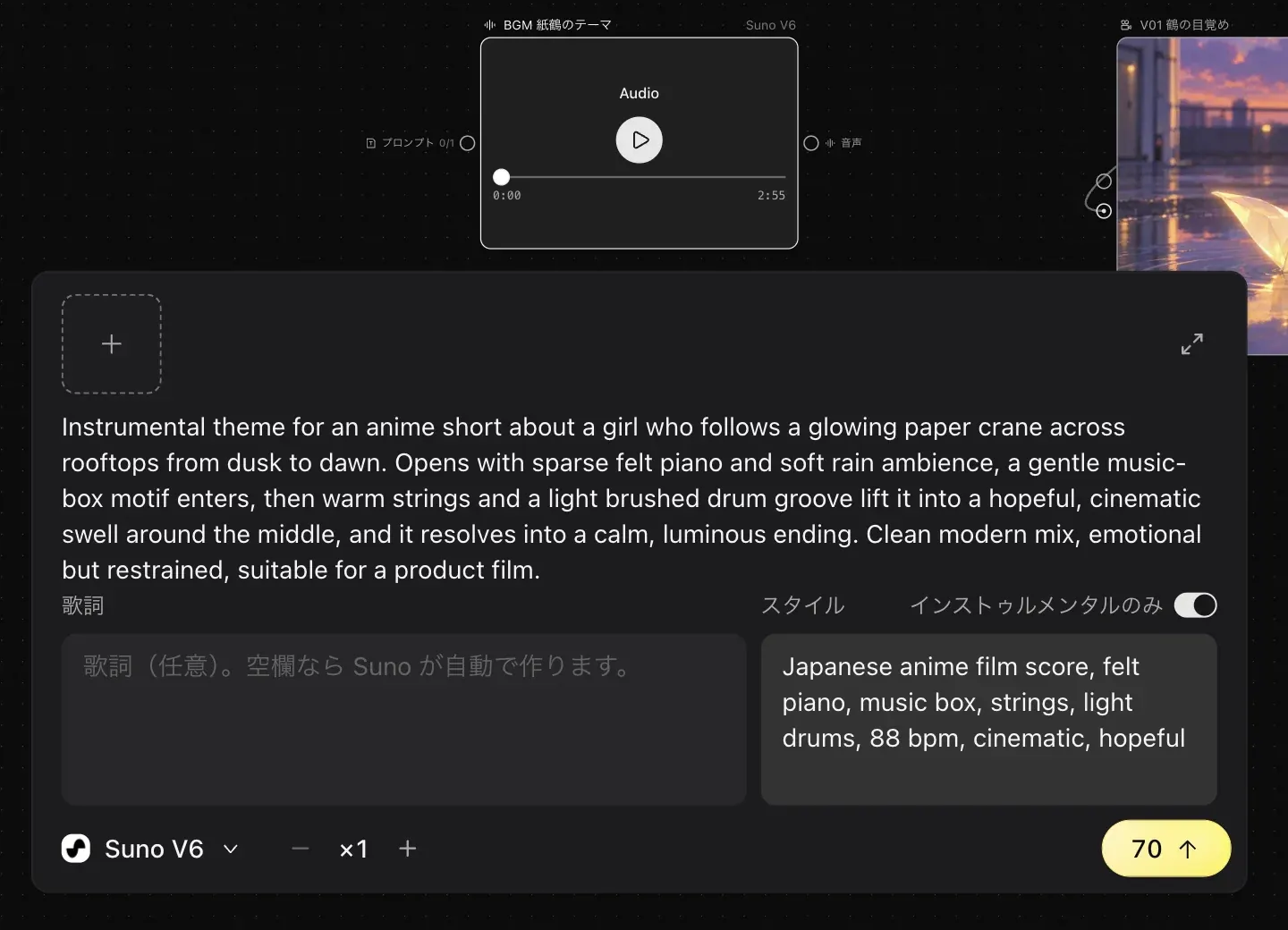
Task: Click the 0:00 elapsed time
Action: pyautogui.click(x=507, y=195)
